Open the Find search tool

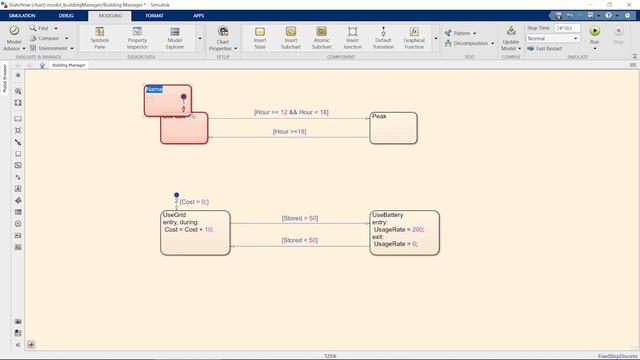(39, 28)
